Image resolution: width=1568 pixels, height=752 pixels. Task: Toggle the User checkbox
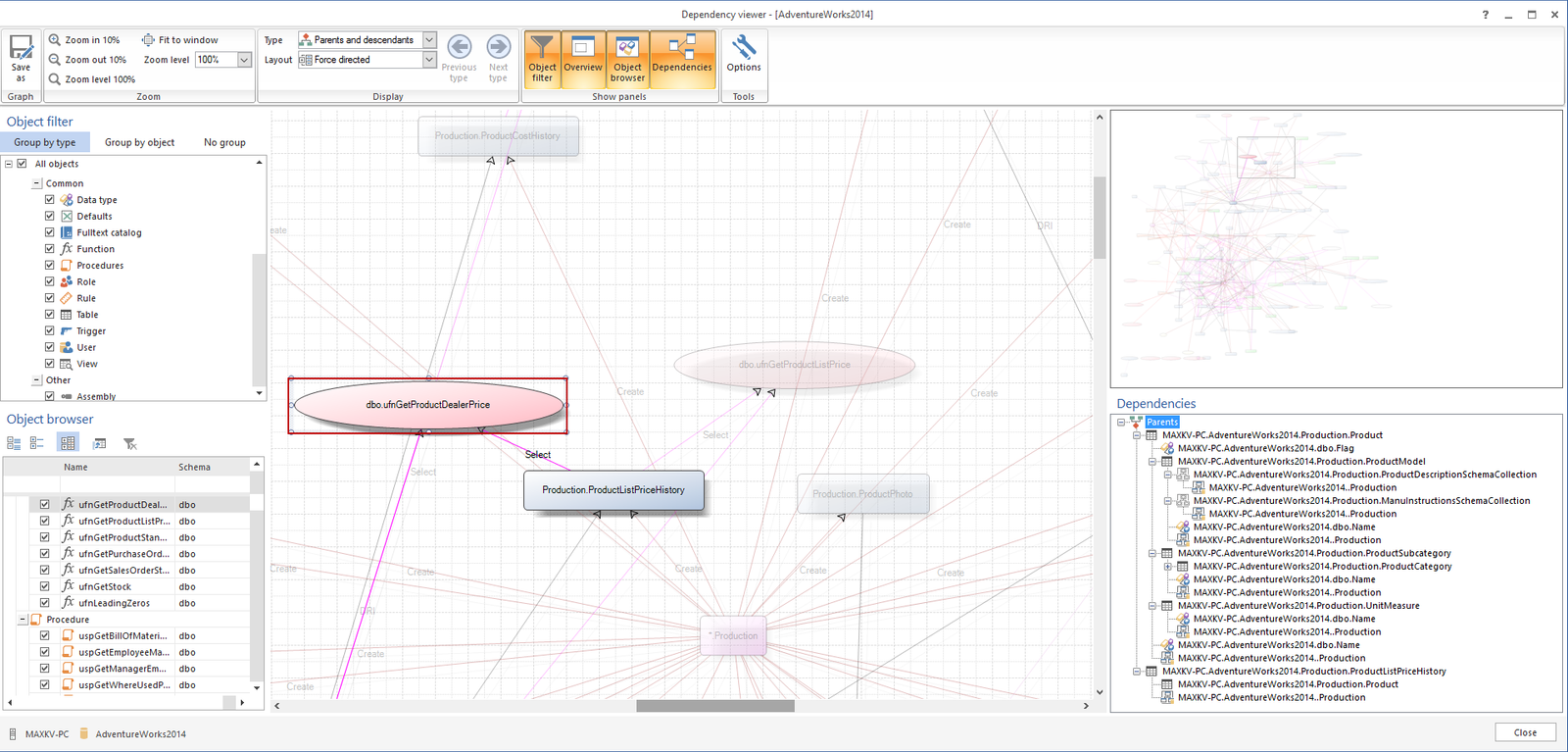coord(50,347)
